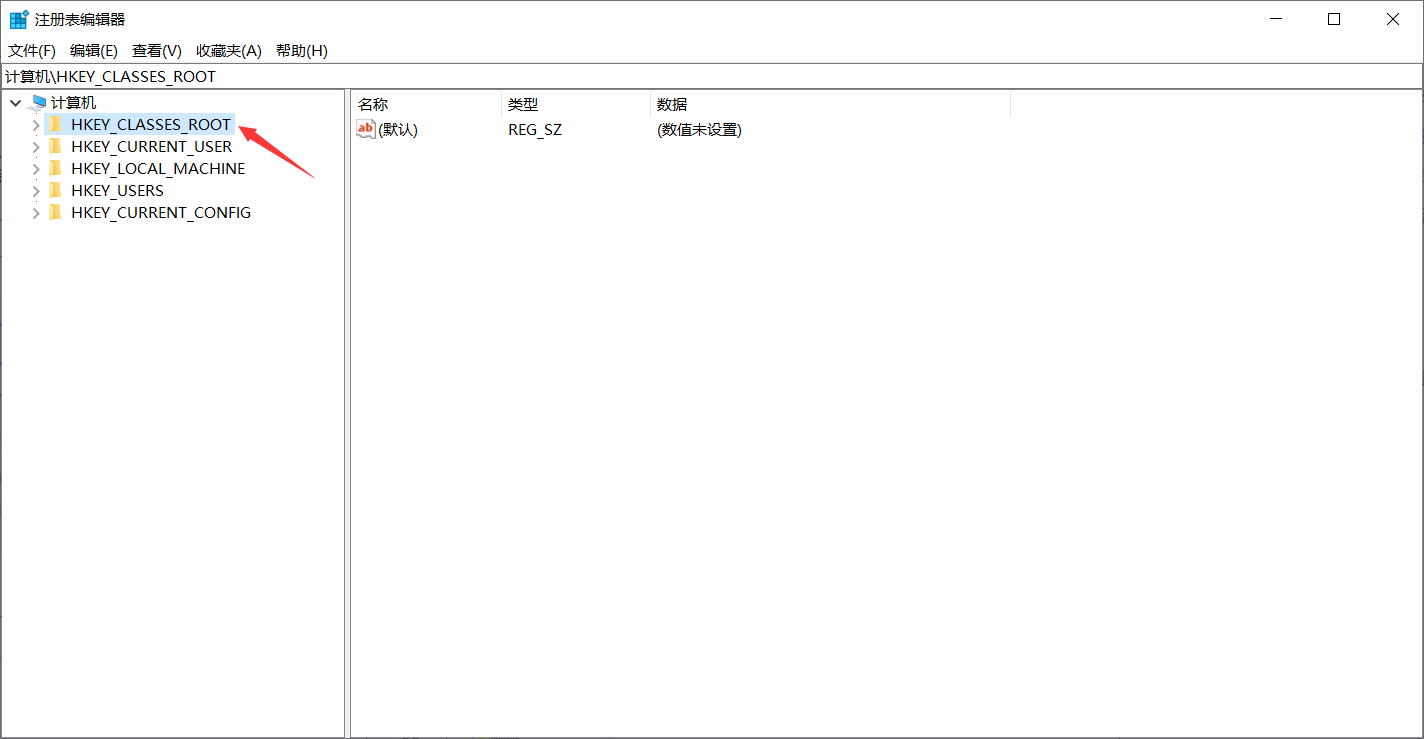Select the HKEY_CLASSES_ROOT key
This screenshot has height=739, width=1424.
(x=151, y=124)
